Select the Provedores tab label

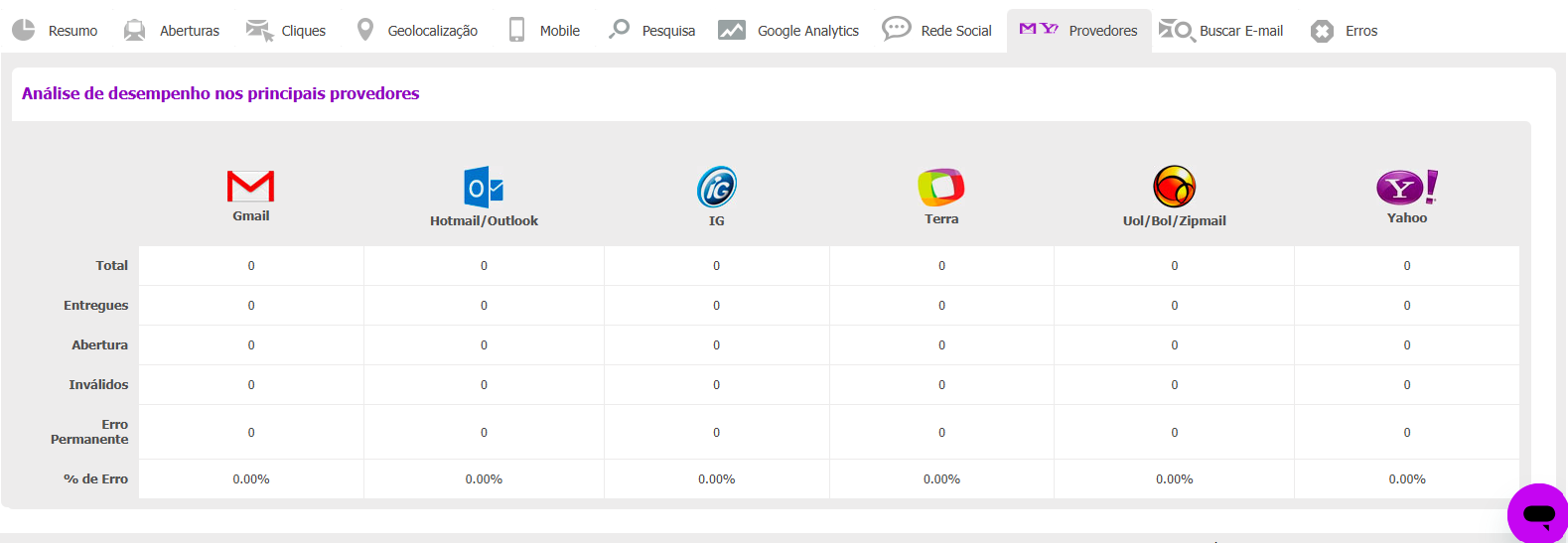pyautogui.click(x=1103, y=31)
